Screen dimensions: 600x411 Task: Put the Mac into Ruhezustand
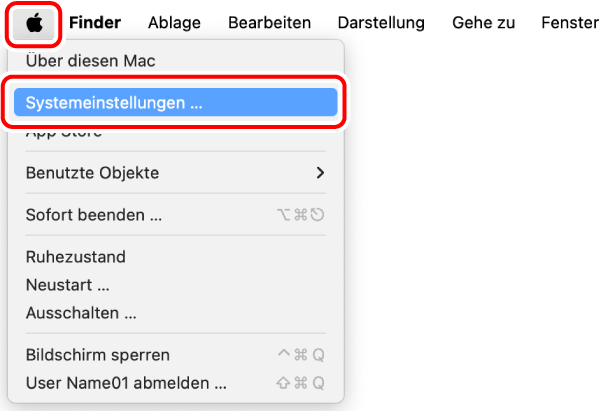75,257
